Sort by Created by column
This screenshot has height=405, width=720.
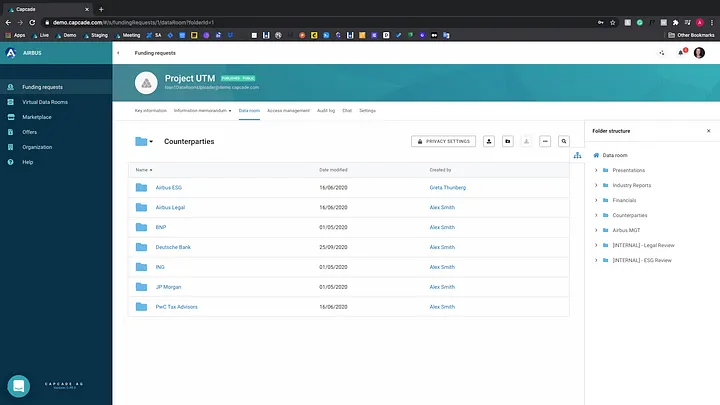tap(440, 170)
